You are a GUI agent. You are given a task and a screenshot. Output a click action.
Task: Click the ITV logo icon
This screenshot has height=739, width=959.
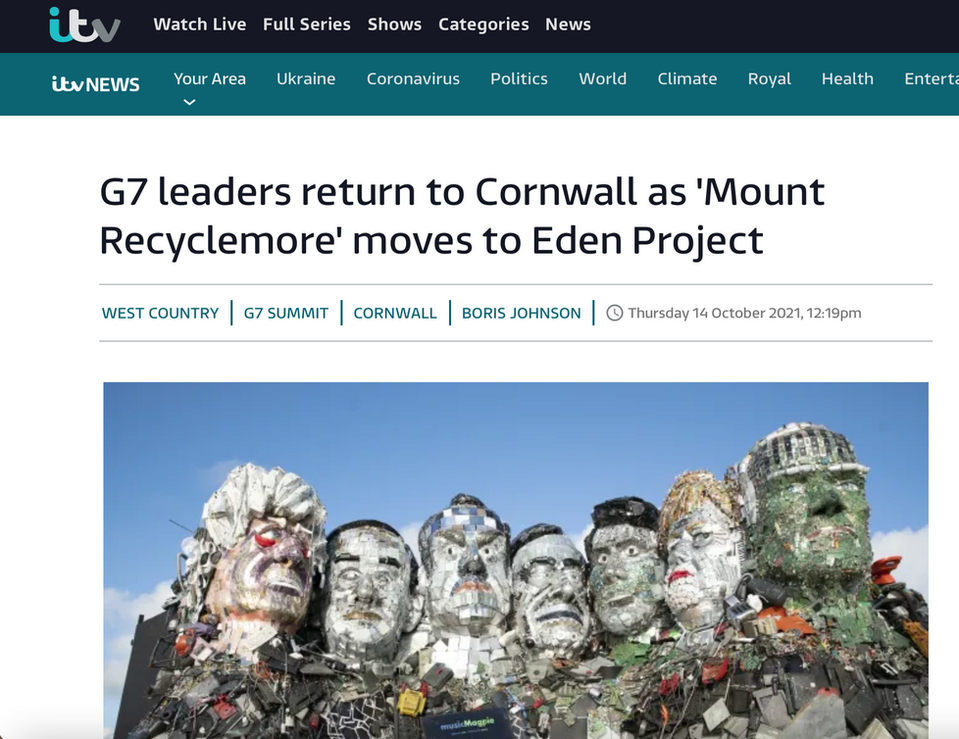(84, 25)
